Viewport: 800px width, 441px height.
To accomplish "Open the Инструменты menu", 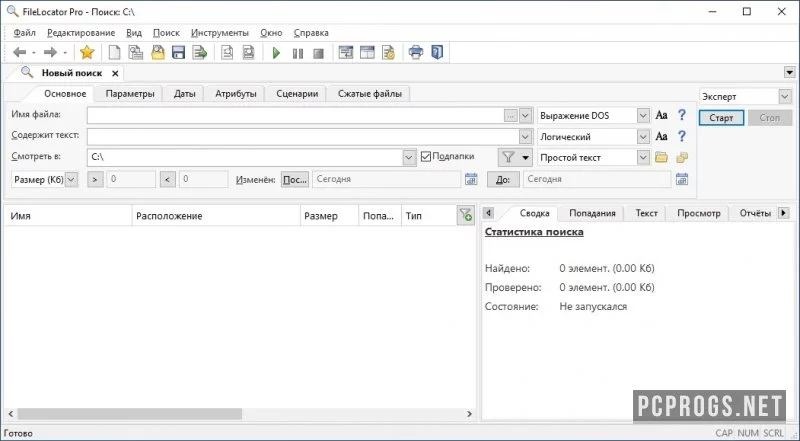I will coord(220,33).
